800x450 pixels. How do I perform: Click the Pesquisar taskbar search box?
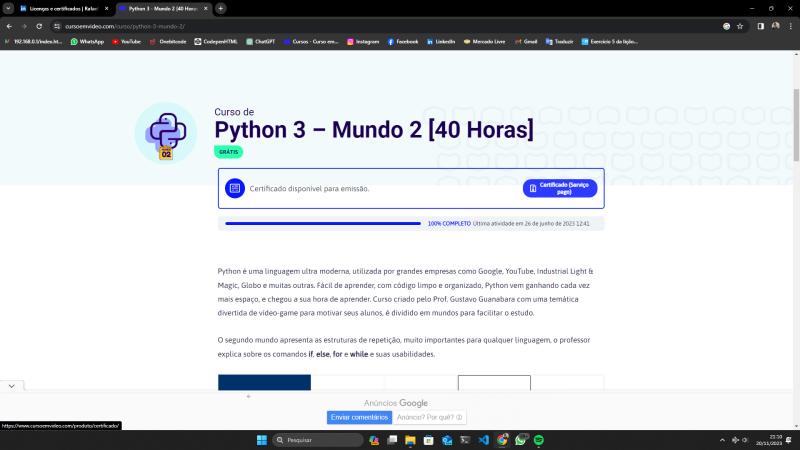click(317, 440)
